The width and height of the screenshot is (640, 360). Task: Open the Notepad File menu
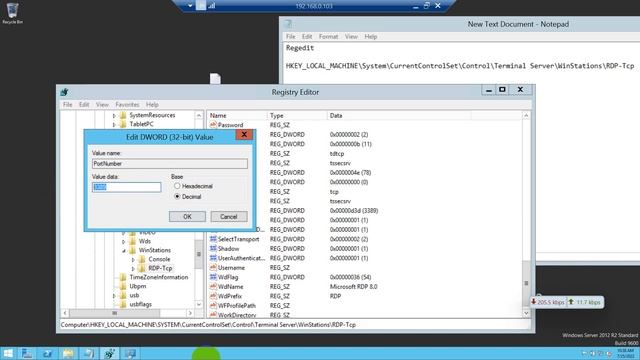point(291,37)
